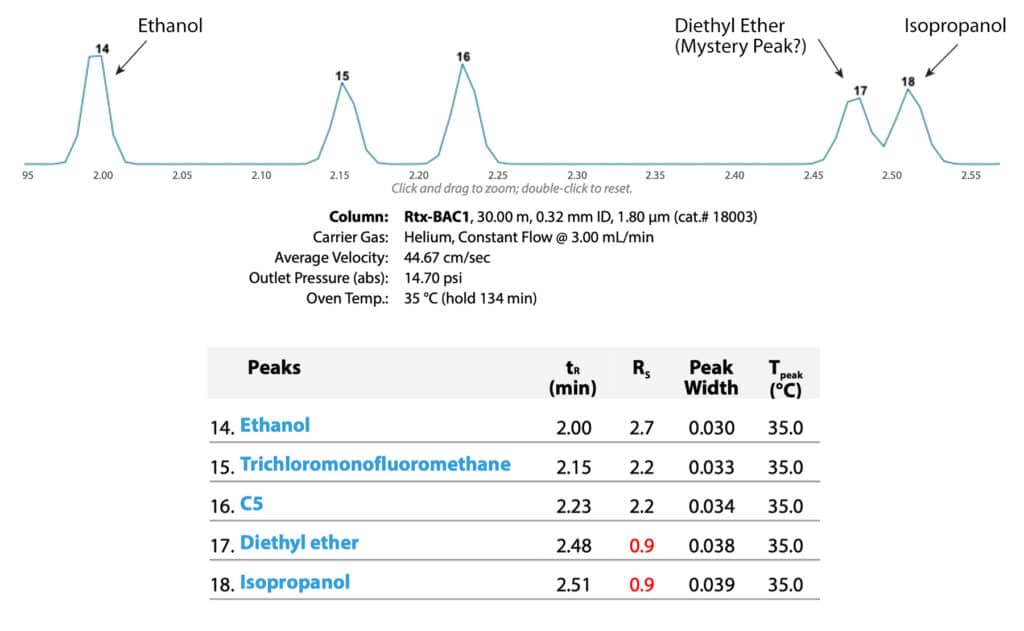Open the Diethyl ether link in table
Viewport: 1024px width, 631px height.
pyautogui.click(x=299, y=543)
